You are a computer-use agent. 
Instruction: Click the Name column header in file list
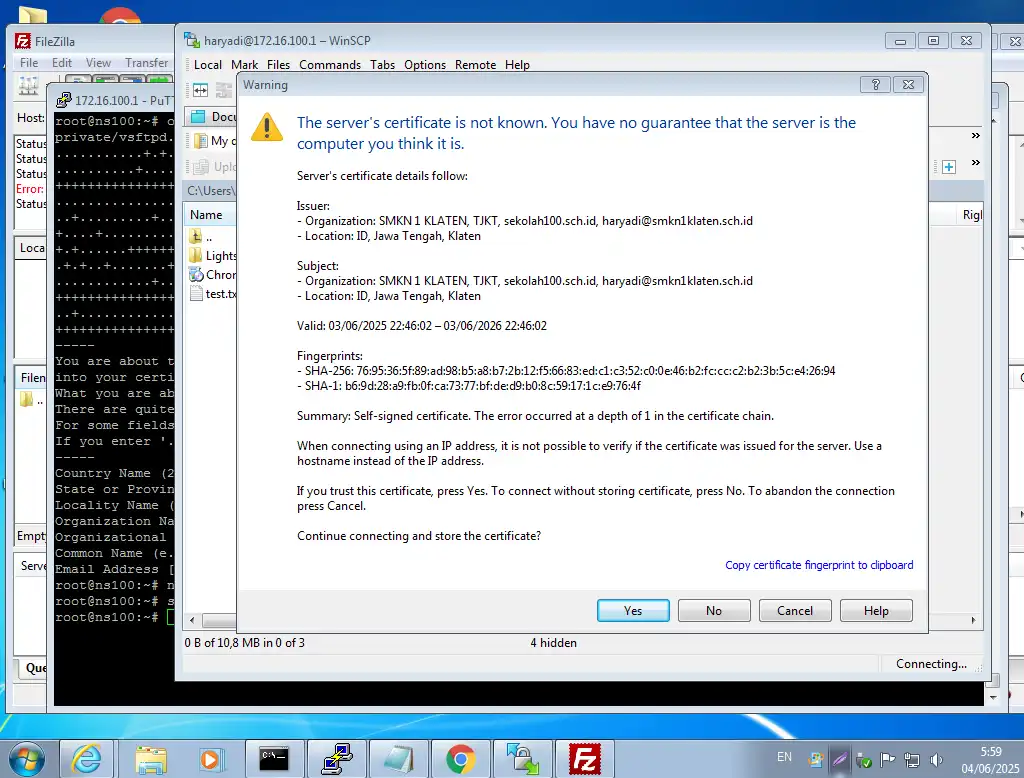[x=206, y=215]
